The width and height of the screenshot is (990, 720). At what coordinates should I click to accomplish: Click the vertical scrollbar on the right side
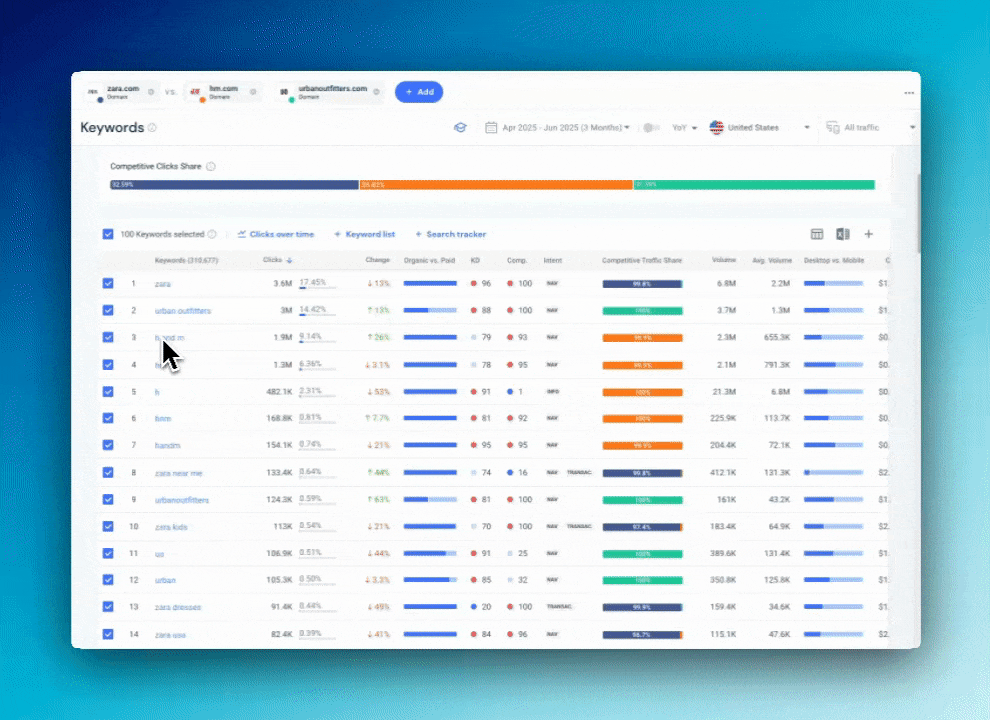(918, 213)
